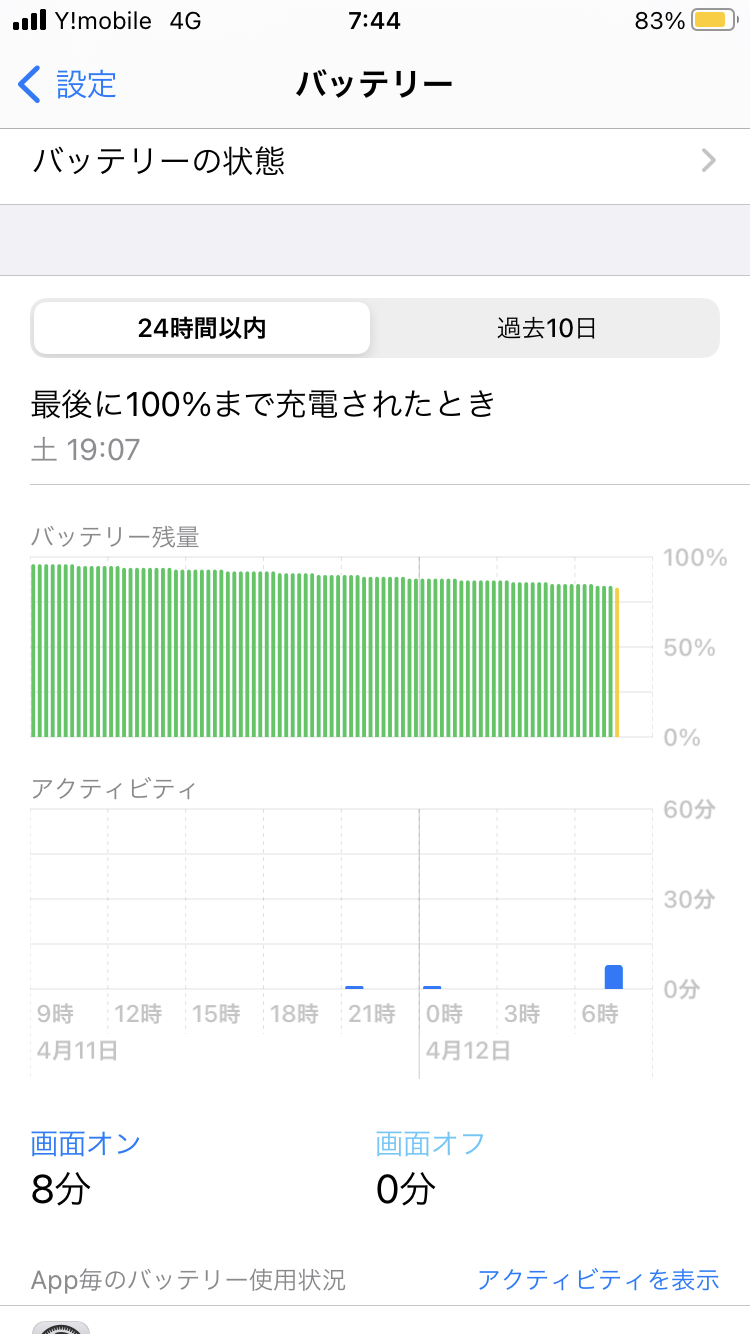Tap the Settings app icon at bottom
This screenshot has height=1334, width=750.
61,1326
